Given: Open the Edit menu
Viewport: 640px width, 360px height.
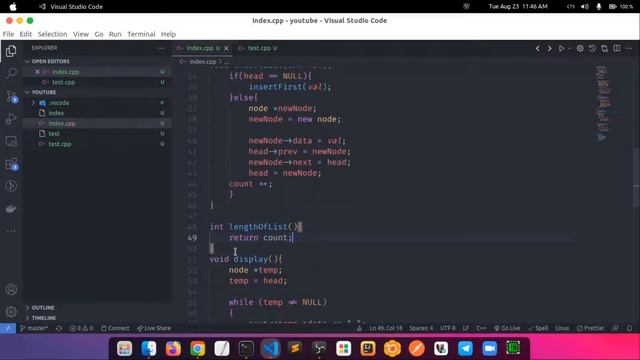Looking at the screenshot, I should 25,34.
